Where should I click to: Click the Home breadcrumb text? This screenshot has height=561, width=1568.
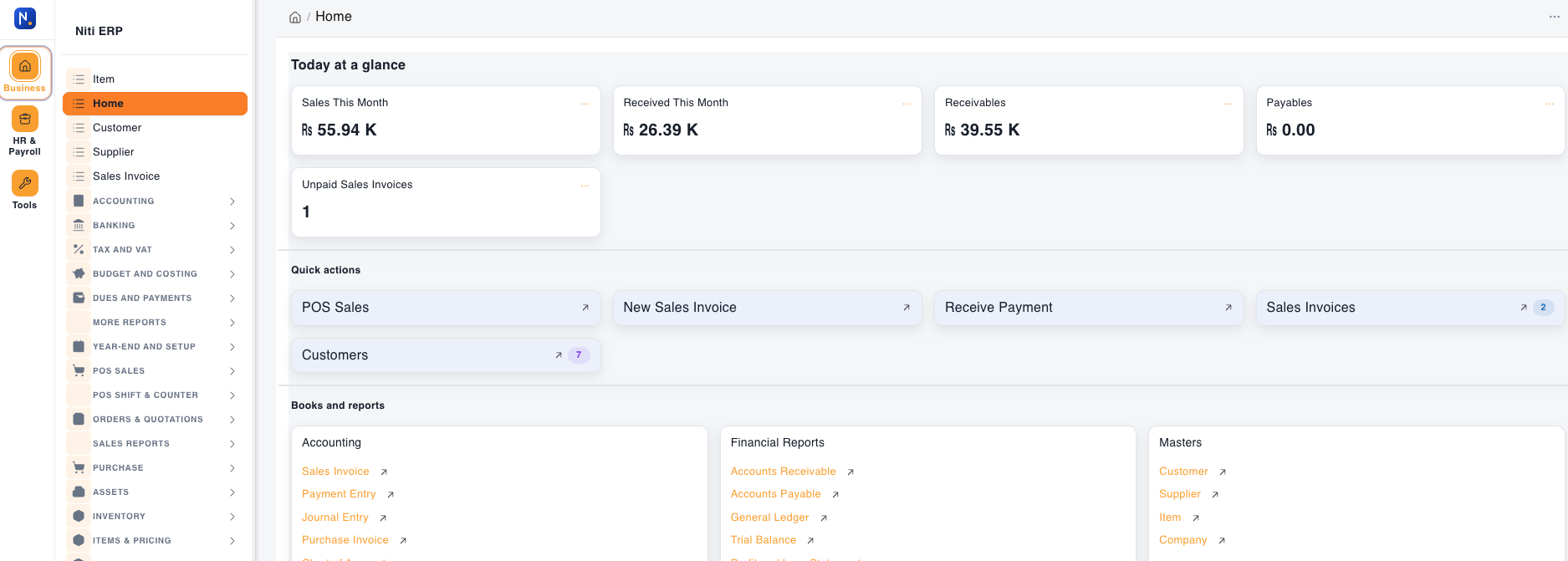click(334, 17)
